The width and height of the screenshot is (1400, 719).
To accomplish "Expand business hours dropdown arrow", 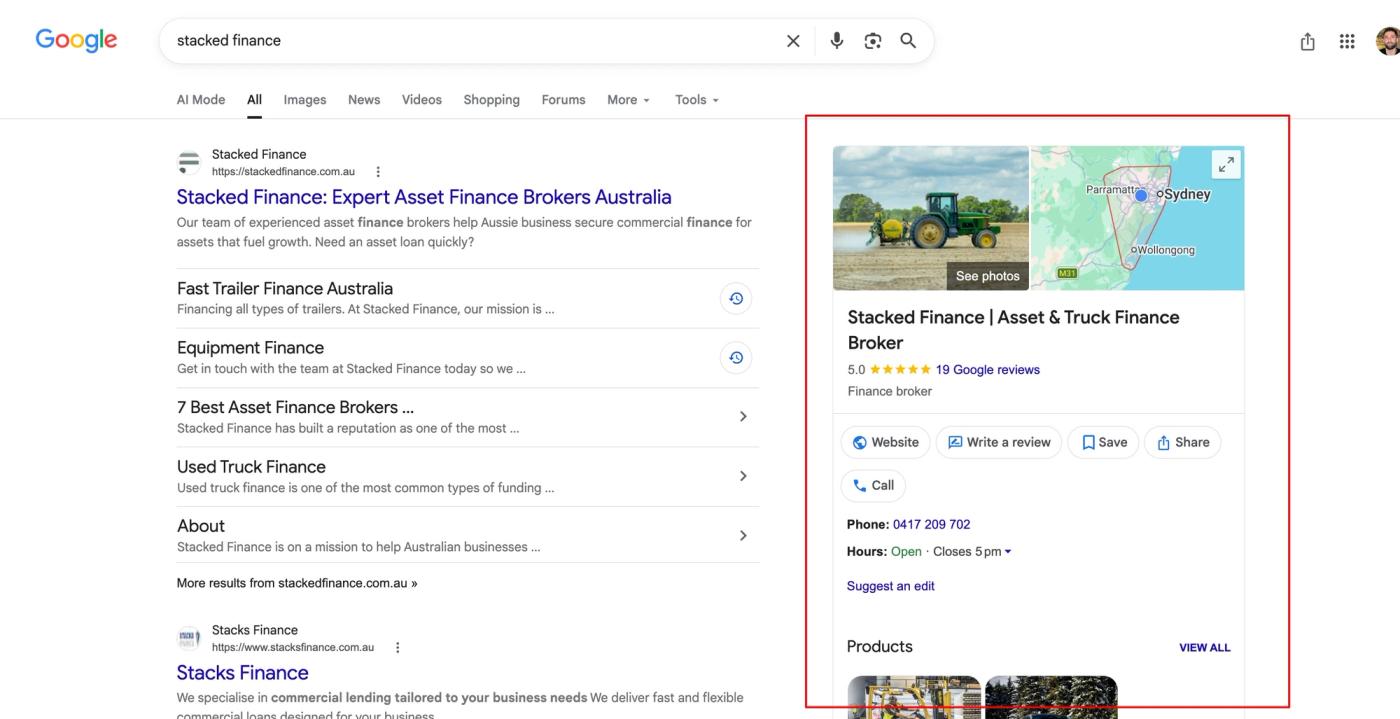I will [1008, 552].
